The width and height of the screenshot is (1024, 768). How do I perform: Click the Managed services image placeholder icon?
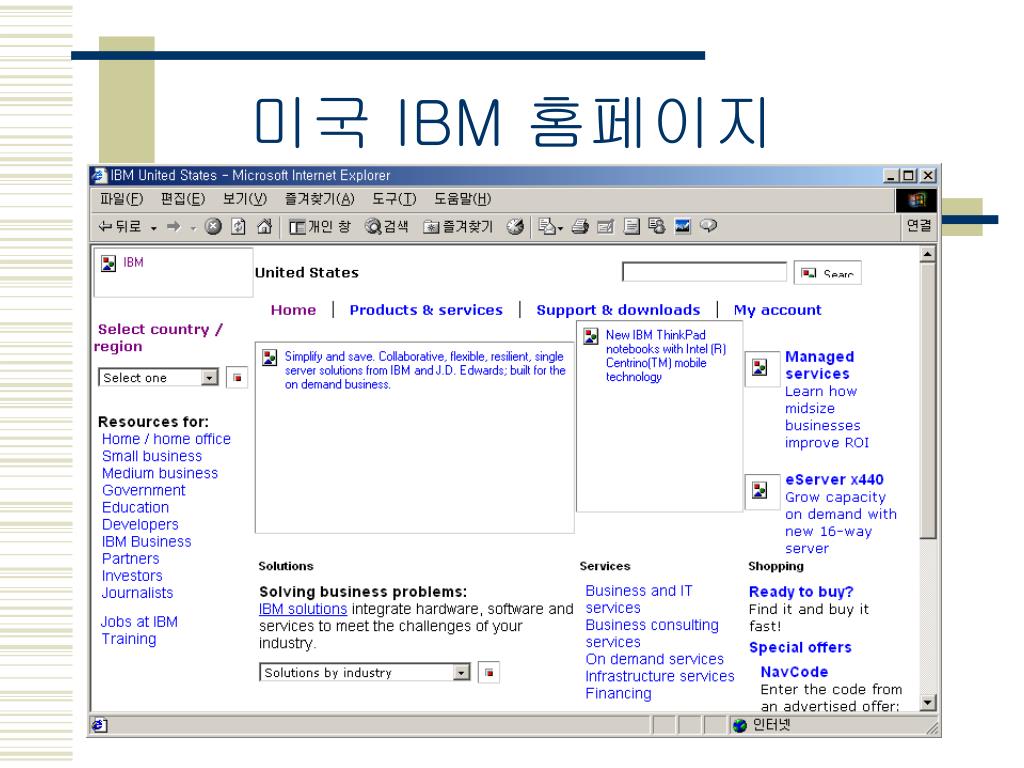click(x=760, y=367)
